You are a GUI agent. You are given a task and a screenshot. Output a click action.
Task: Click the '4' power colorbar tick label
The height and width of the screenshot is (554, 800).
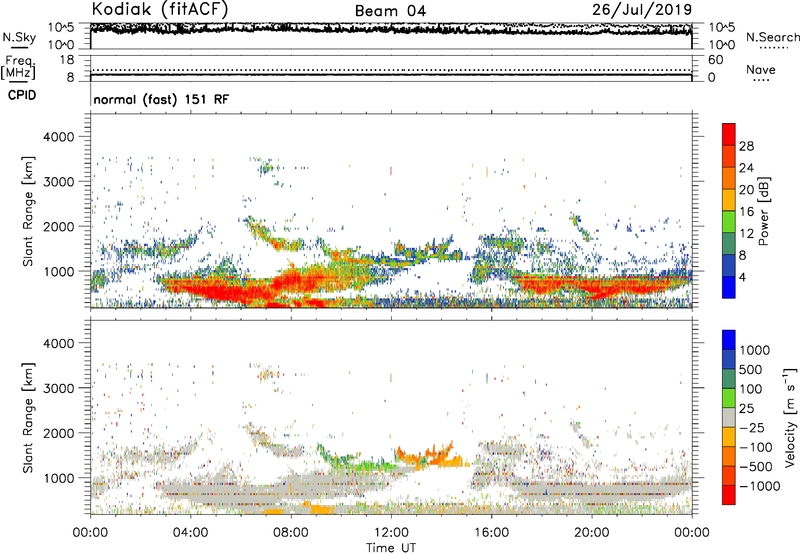pos(742,277)
